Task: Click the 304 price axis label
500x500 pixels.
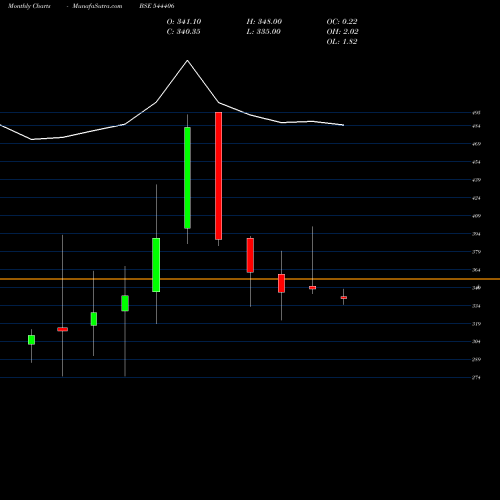Action: click(x=476, y=342)
